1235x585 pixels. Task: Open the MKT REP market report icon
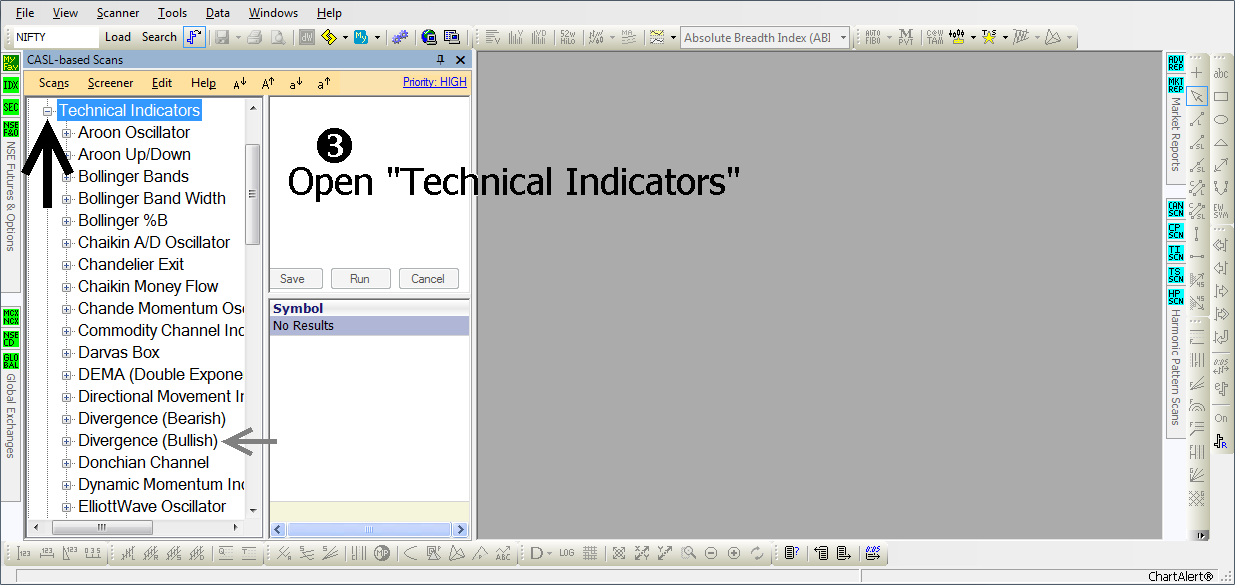[x=1176, y=85]
